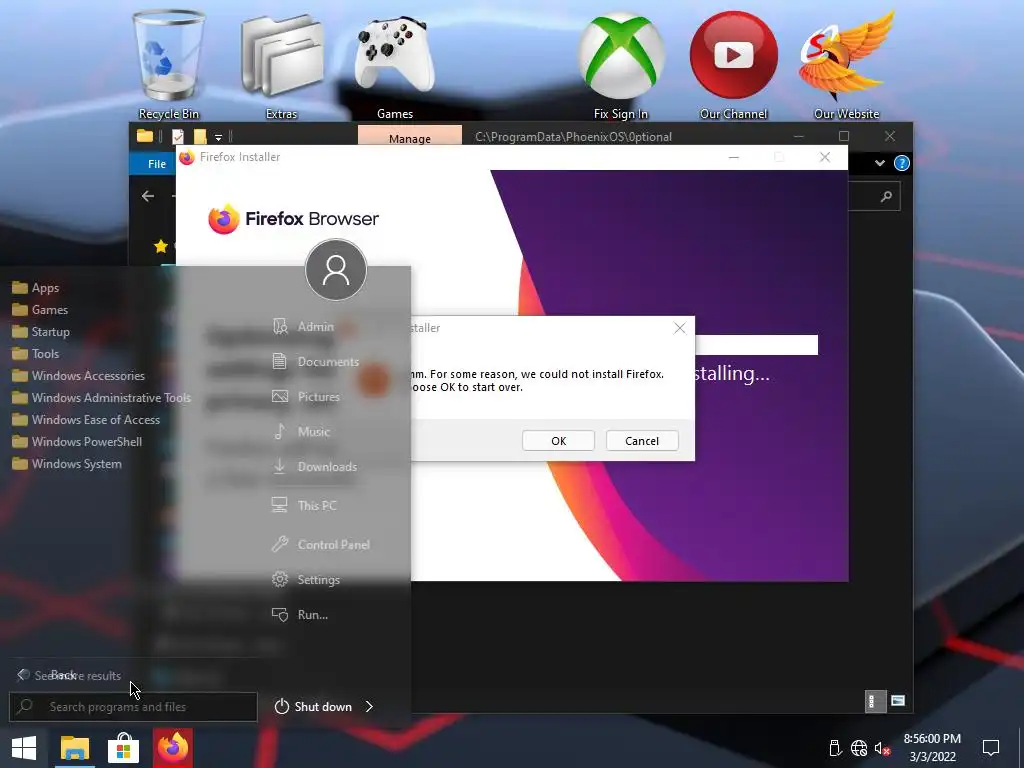This screenshot has width=1024, height=768.
Task: Click the Shut down button
Action: 313,707
